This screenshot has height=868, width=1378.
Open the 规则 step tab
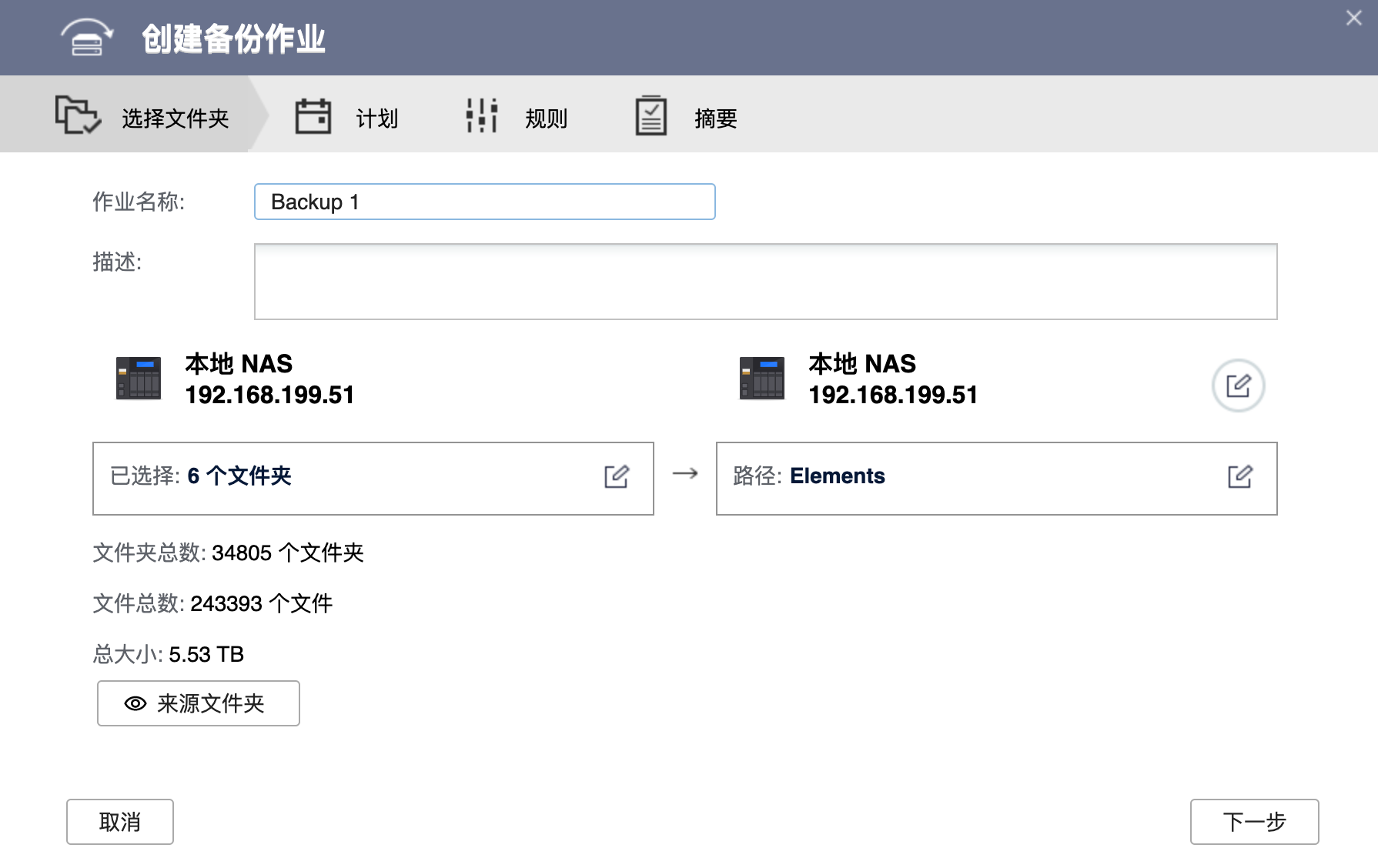click(546, 119)
